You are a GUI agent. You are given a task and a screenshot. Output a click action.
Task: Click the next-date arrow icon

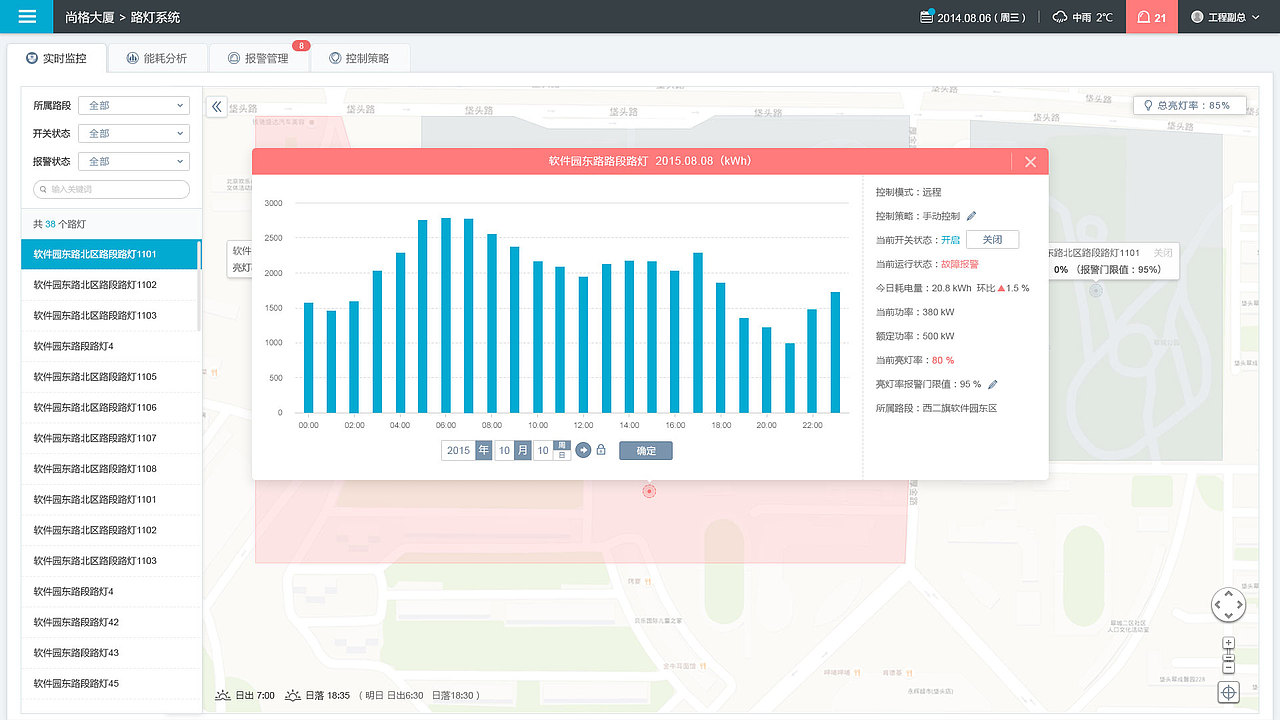click(584, 451)
